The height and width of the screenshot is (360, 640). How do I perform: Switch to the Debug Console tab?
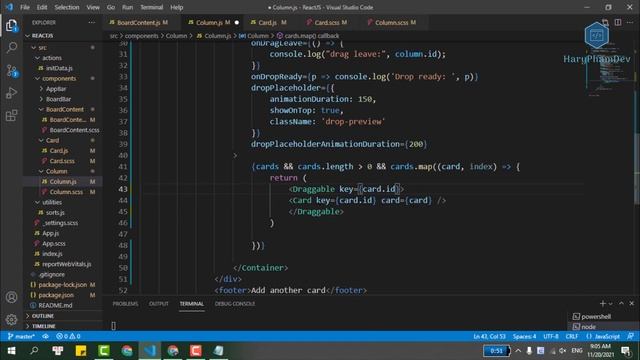(235, 304)
